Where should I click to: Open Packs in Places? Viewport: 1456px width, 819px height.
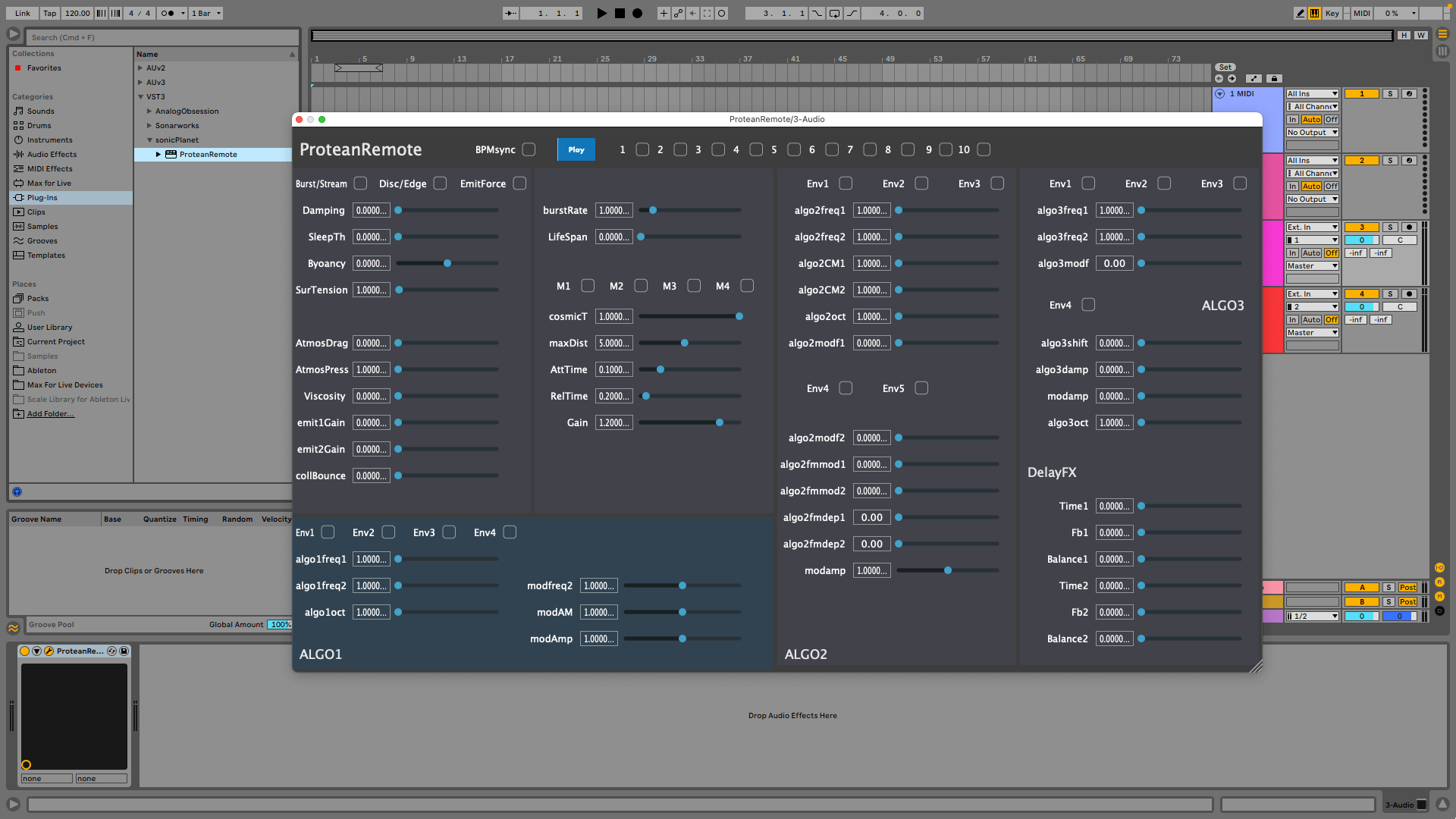click(x=38, y=299)
